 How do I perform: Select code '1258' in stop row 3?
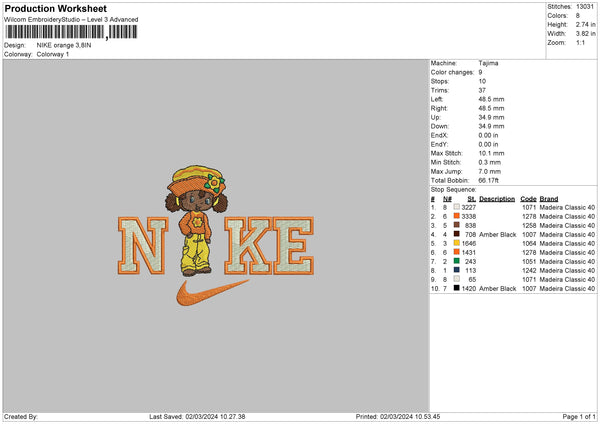click(529, 225)
